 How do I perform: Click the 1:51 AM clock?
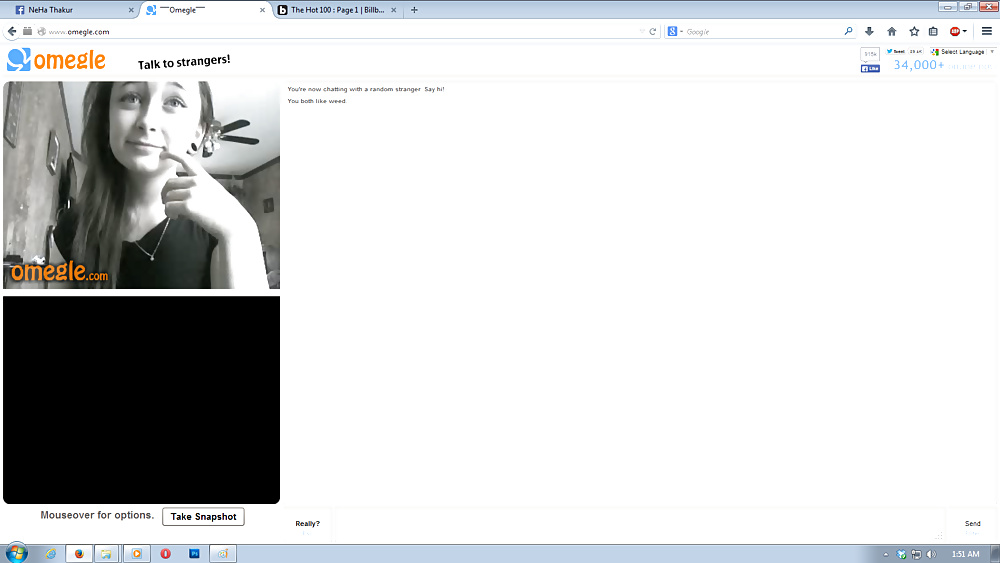[x=965, y=554]
